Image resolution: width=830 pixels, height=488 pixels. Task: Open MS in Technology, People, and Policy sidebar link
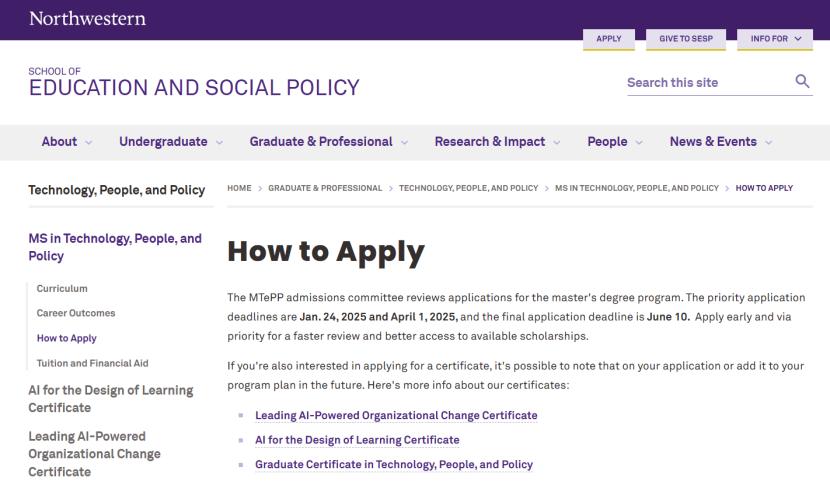point(115,247)
